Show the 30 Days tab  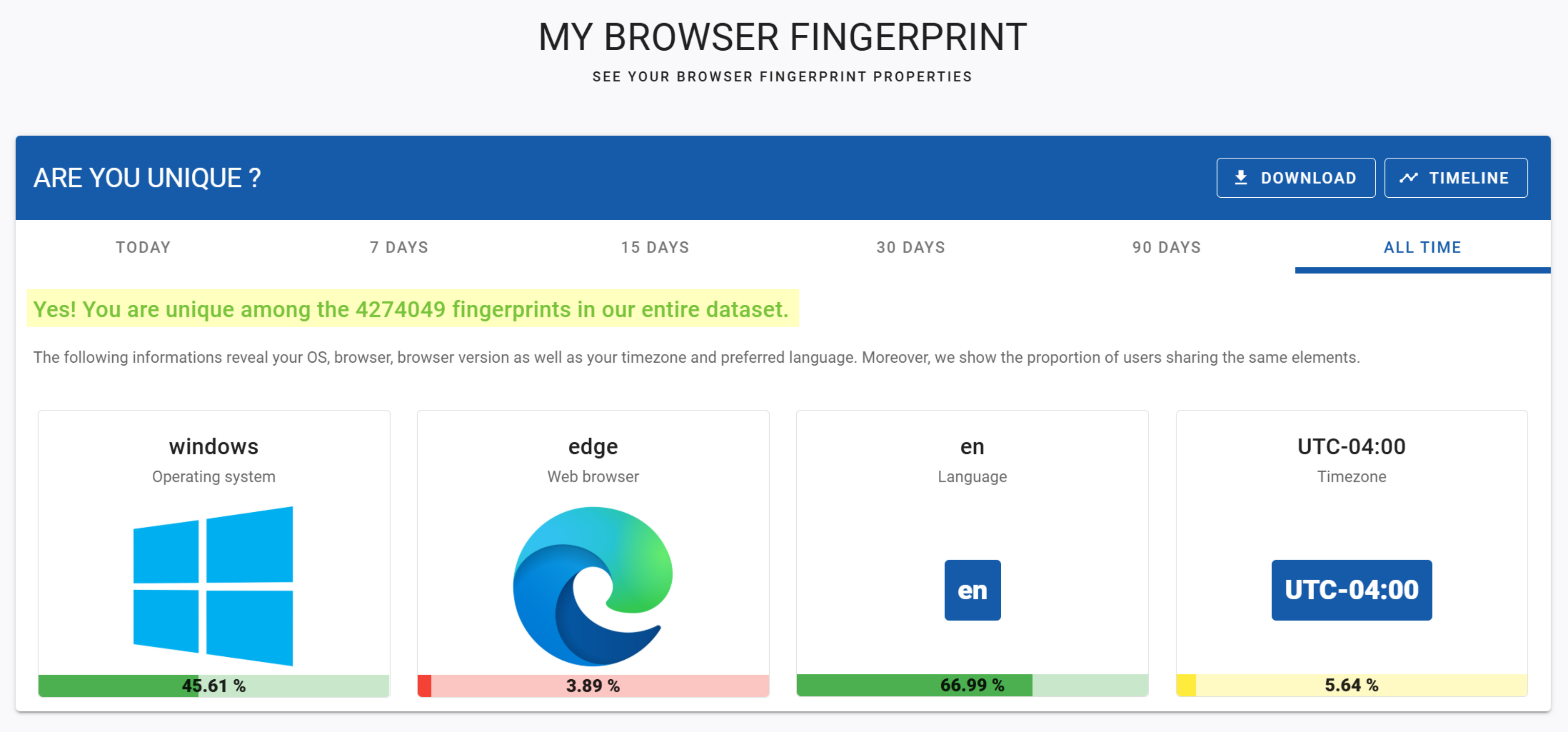[x=911, y=247]
